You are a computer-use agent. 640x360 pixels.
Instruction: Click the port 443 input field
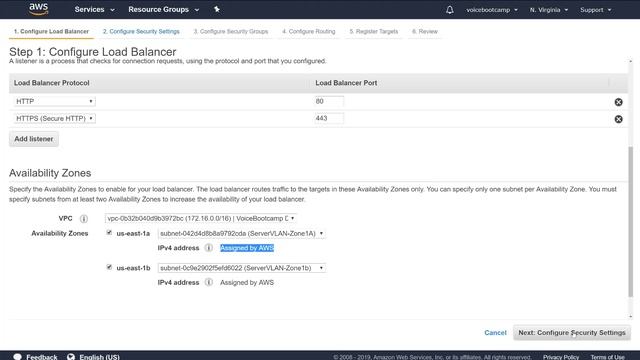point(329,118)
